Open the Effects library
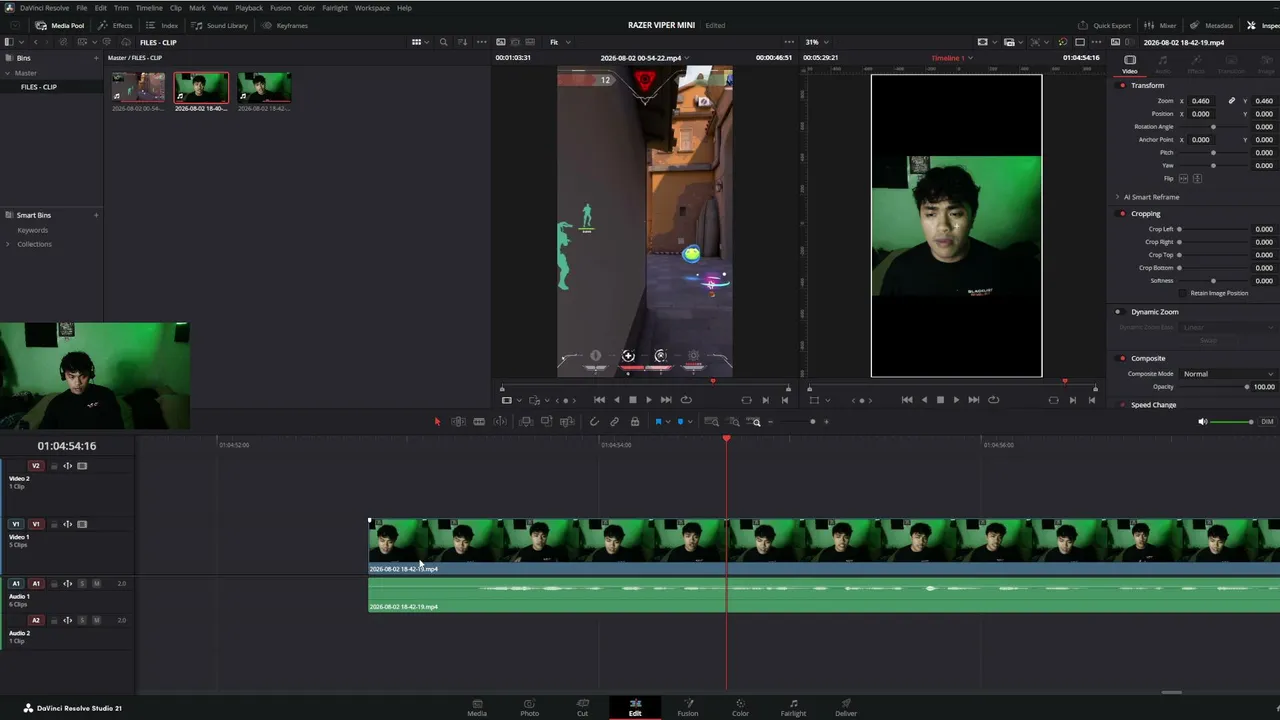1280x720 pixels. (115, 25)
